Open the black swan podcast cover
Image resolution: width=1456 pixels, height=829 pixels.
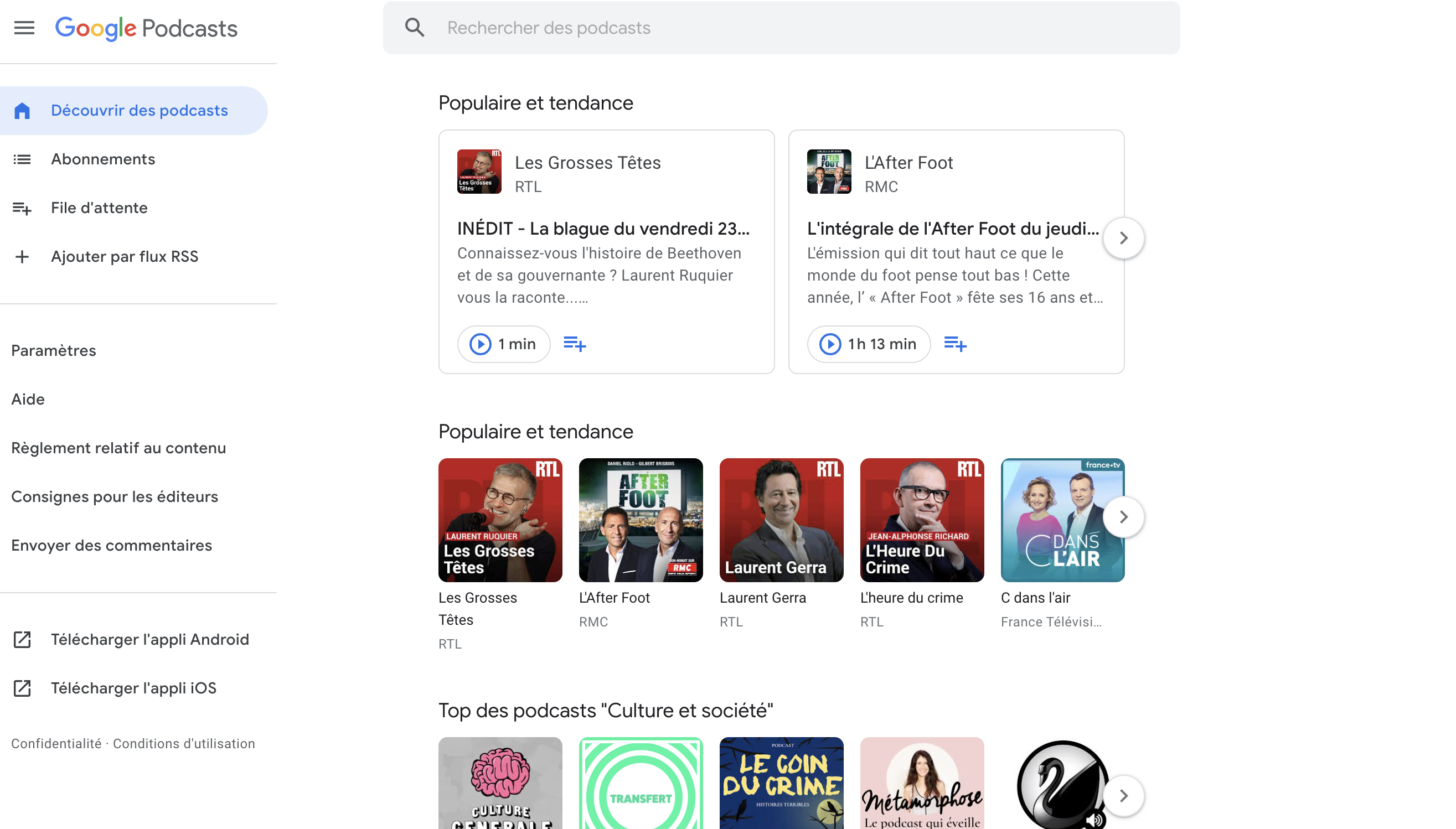[1062, 783]
